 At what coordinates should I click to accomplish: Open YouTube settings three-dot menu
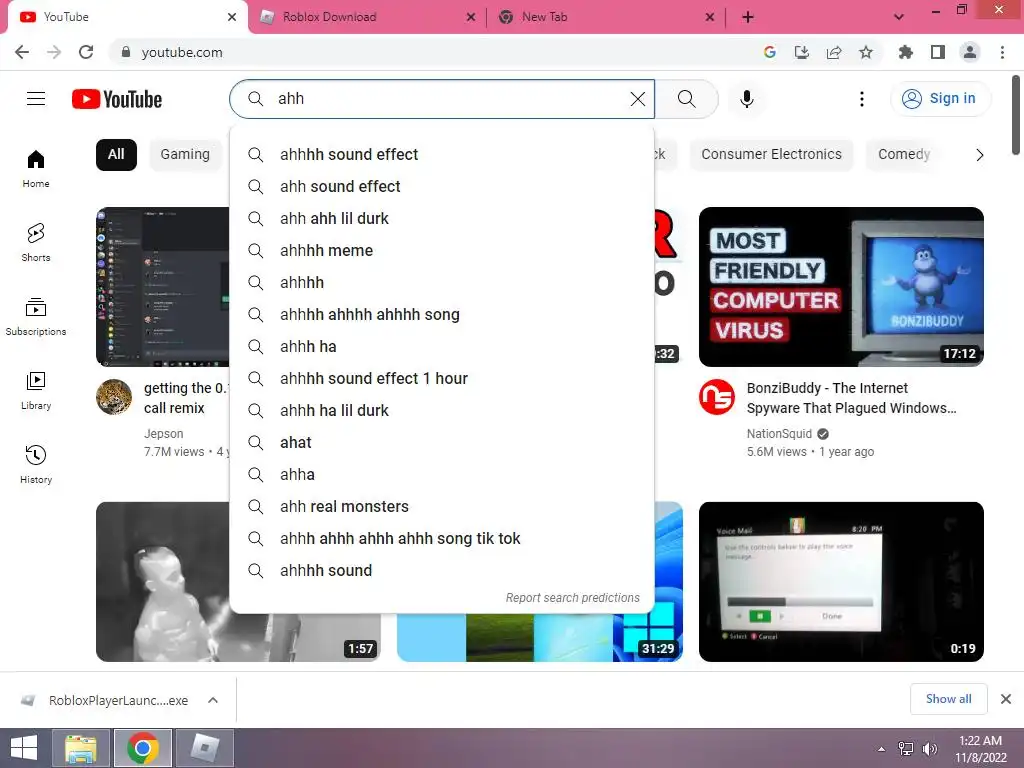pos(861,99)
